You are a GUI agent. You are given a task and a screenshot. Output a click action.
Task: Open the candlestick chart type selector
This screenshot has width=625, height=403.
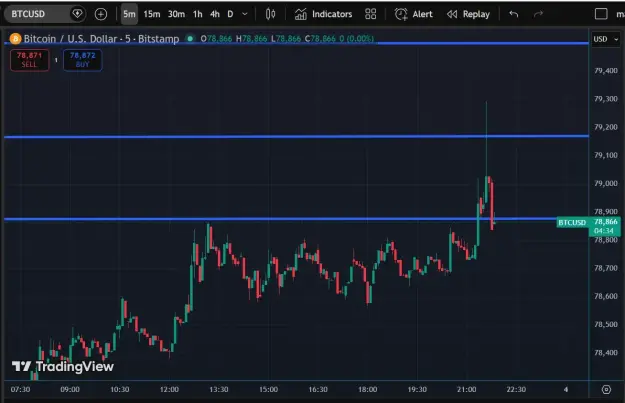270,14
